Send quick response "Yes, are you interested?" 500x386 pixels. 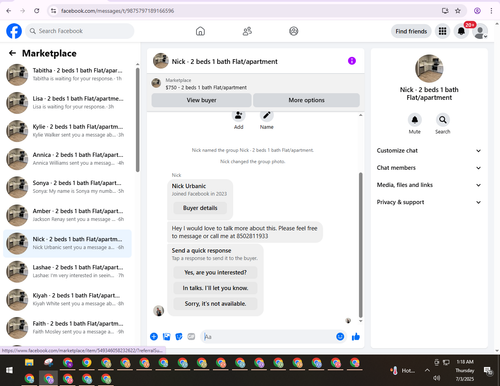point(215,273)
